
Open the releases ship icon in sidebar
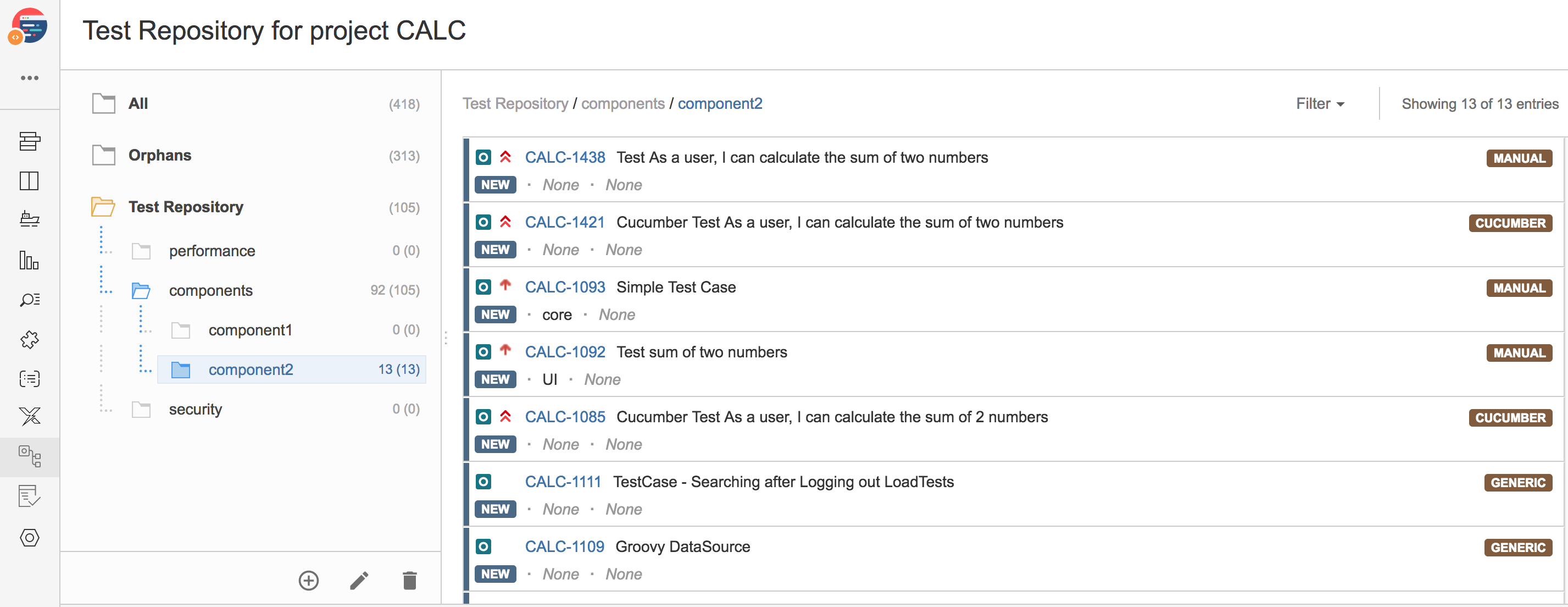(x=29, y=219)
